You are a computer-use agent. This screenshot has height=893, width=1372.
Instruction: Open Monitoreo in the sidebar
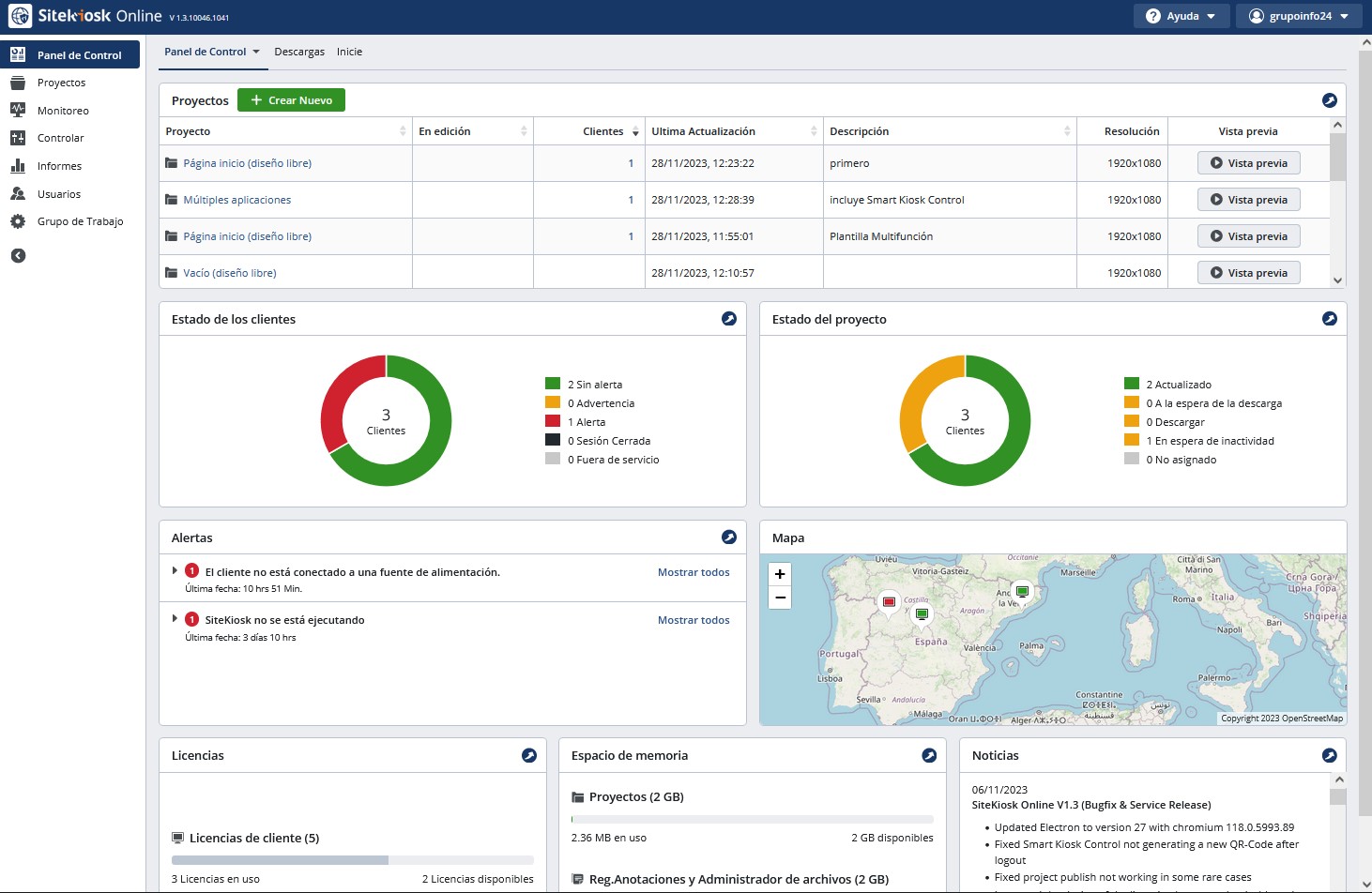coord(63,111)
